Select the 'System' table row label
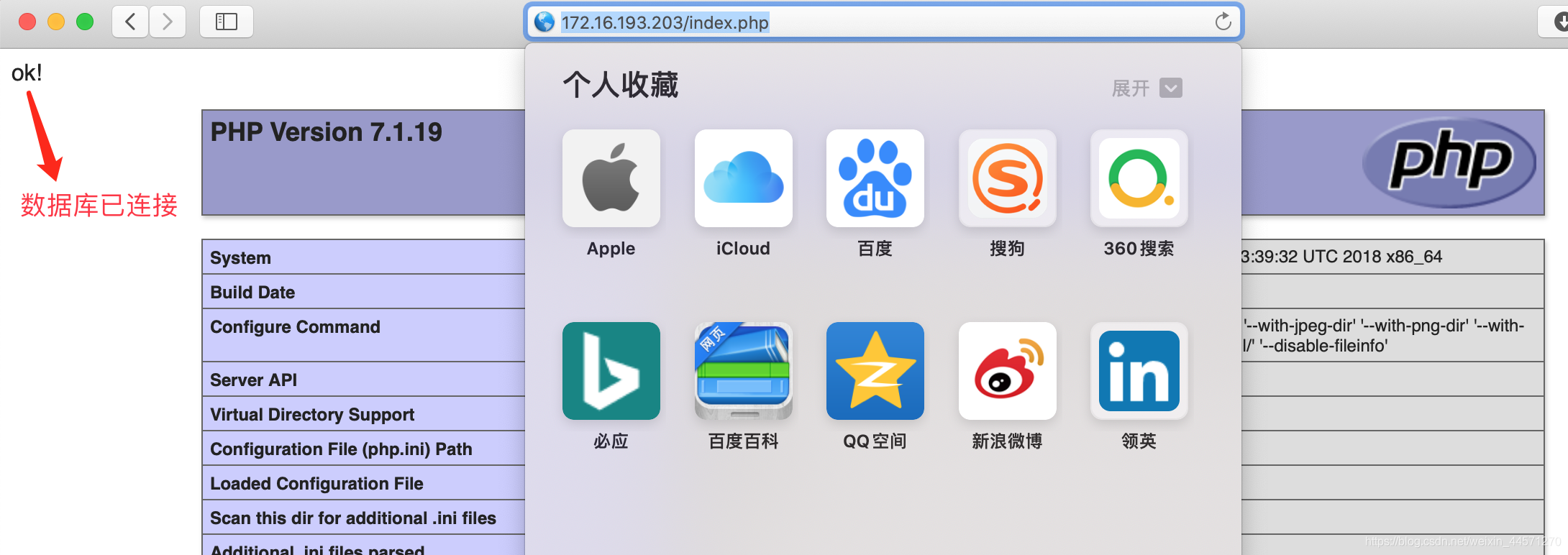The width and height of the screenshot is (1568, 555). pyautogui.click(x=240, y=258)
